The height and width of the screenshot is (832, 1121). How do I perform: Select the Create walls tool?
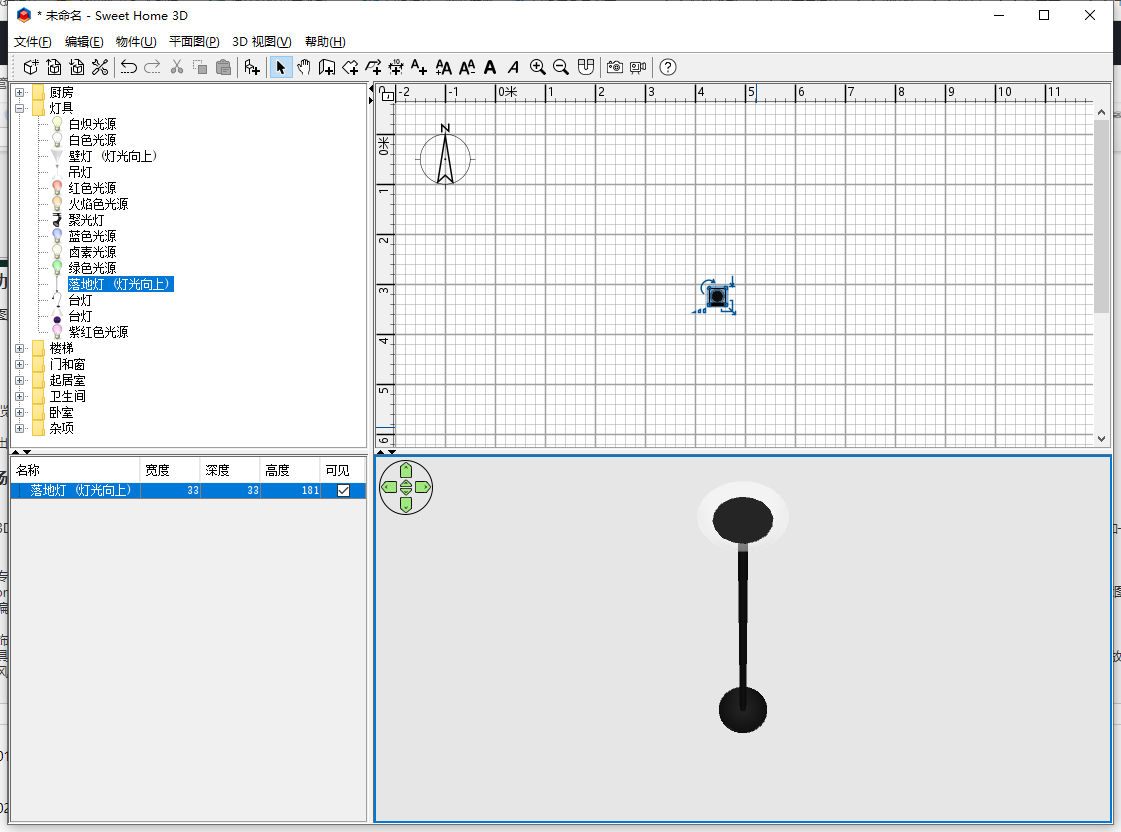tap(327, 67)
